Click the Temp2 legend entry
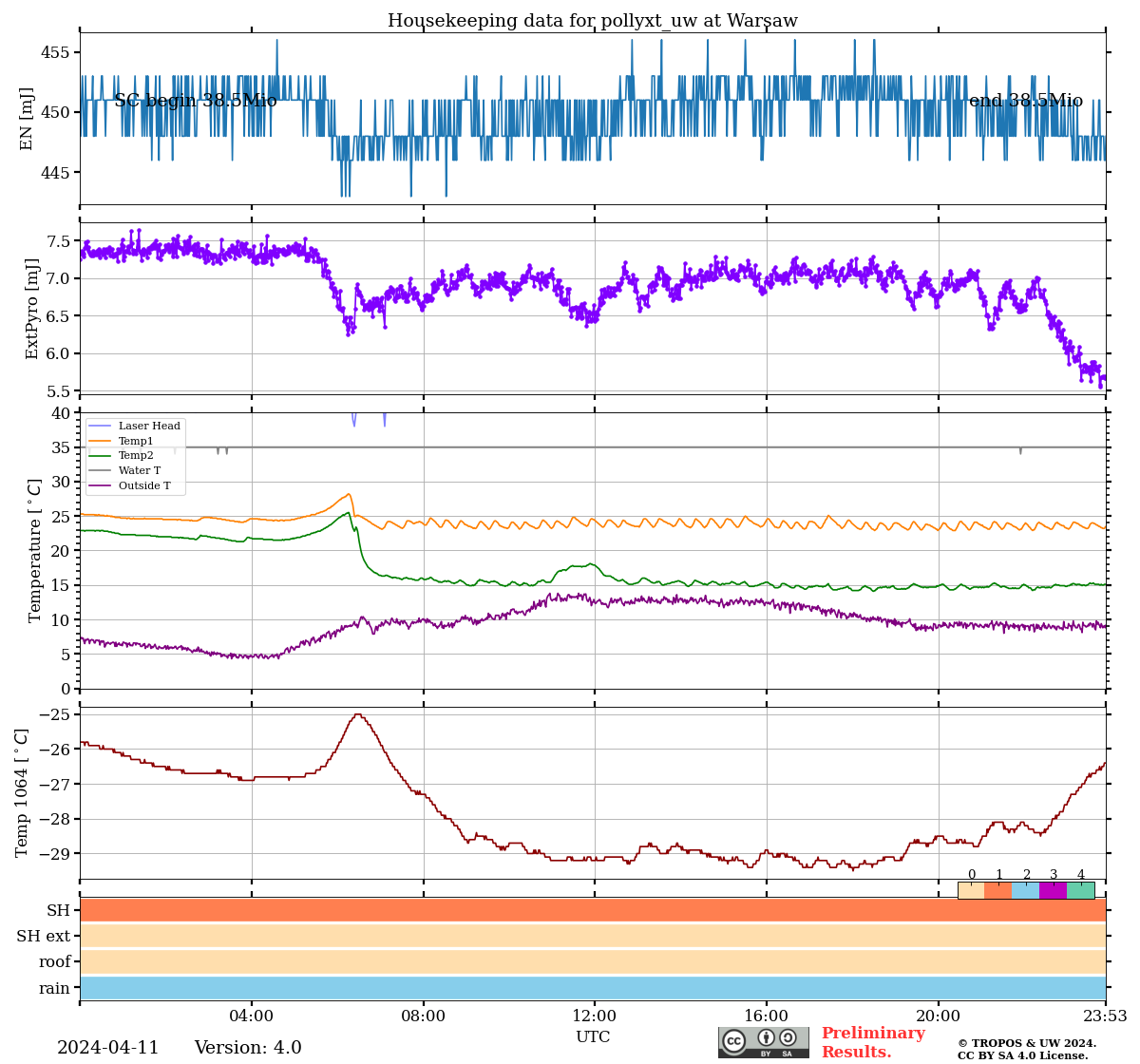 tap(121, 456)
